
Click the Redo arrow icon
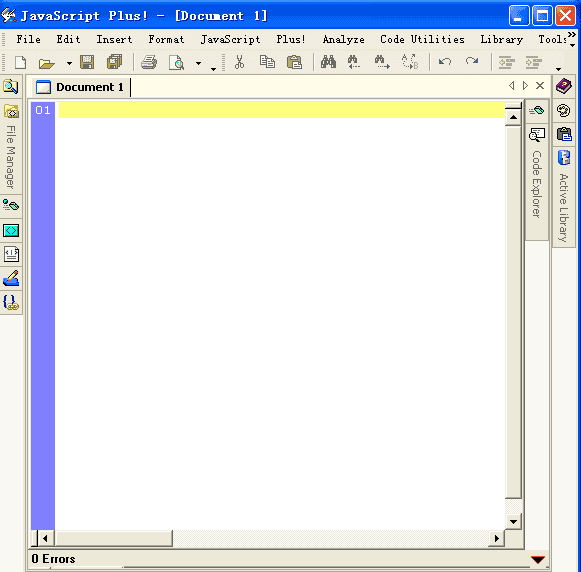(472, 61)
